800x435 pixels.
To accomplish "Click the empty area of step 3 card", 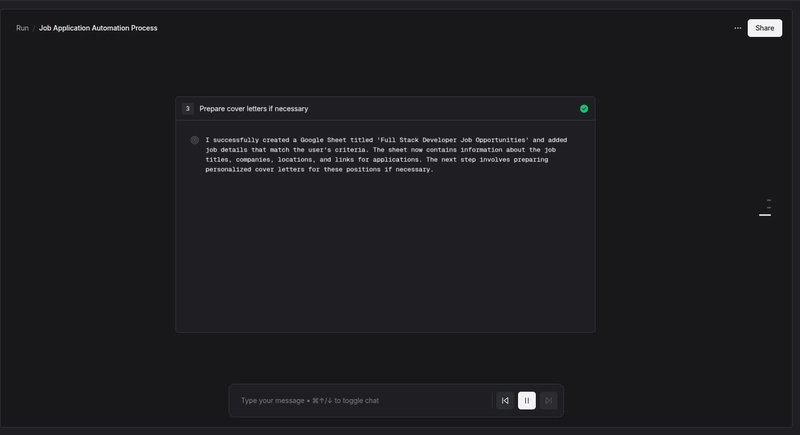I will click(x=385, y=252).
